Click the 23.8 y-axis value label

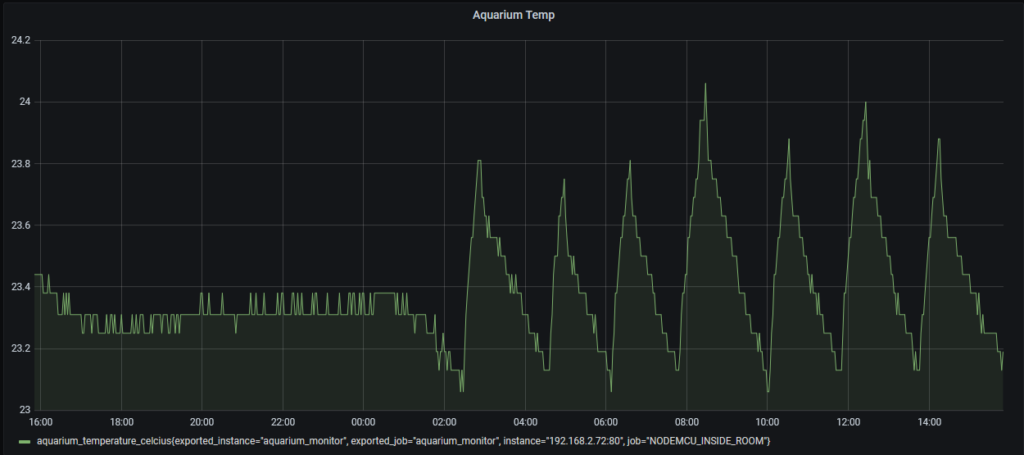pos(20,164)
